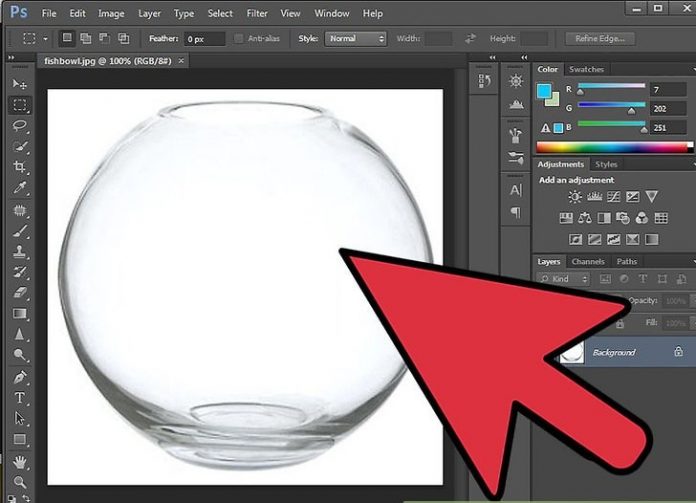696x503 pixels.
Task: Select the Lasso tool
Action: click(x=20, y=126)
